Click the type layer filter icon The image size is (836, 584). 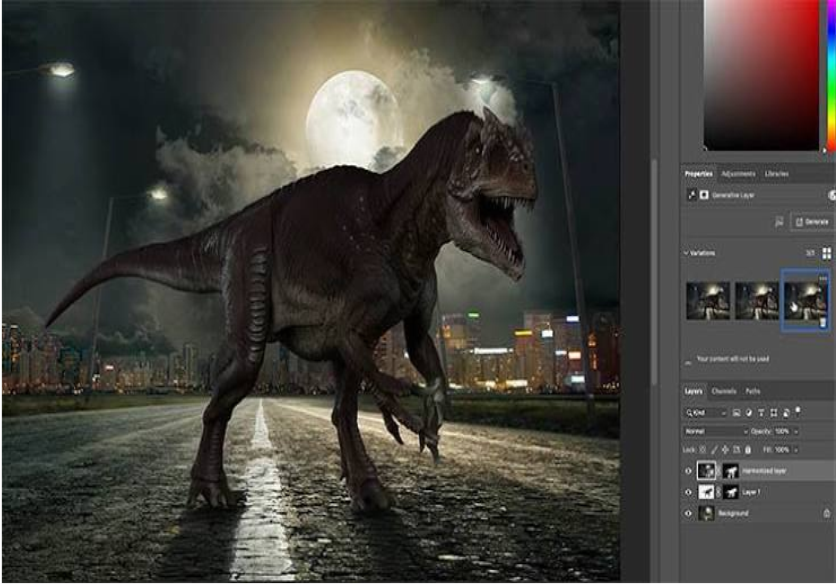pos(761,412)
